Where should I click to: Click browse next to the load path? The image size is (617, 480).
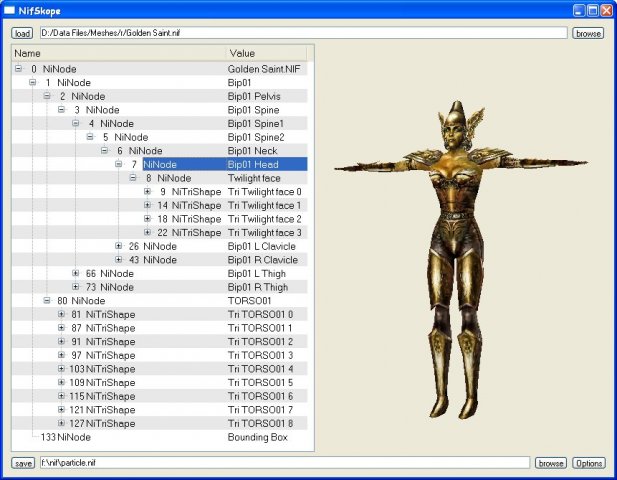tap(588, 33)
